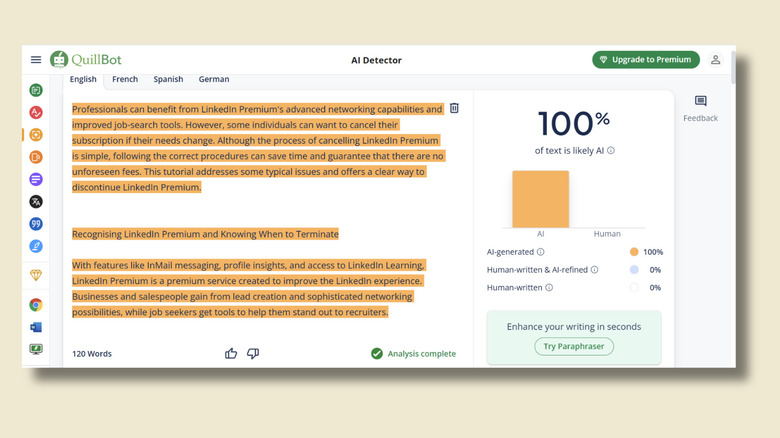The width and height of the screenshot is (780, 438).
Task: Open the user account profile icon
Action: (715, 60)
